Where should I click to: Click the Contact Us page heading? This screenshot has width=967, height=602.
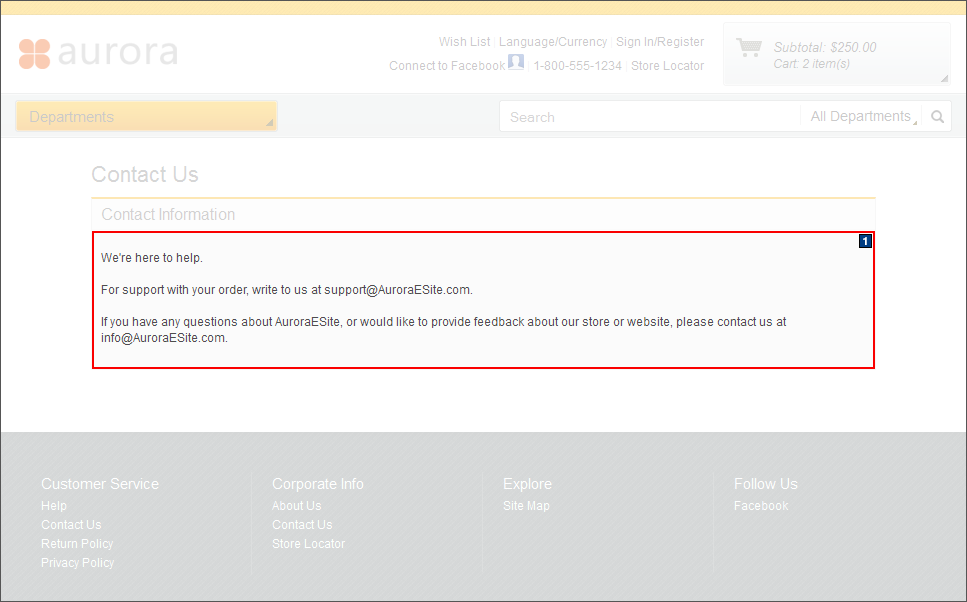coord(144,174)
